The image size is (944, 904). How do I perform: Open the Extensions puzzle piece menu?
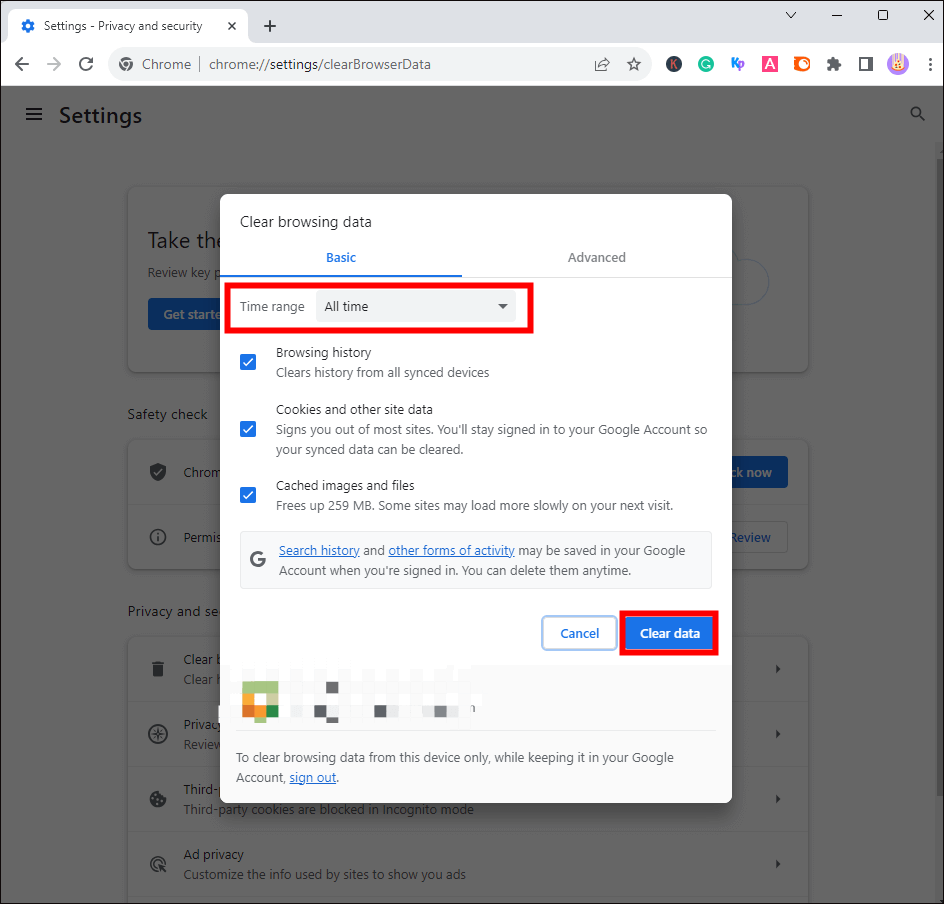click(x=833, y=64)
